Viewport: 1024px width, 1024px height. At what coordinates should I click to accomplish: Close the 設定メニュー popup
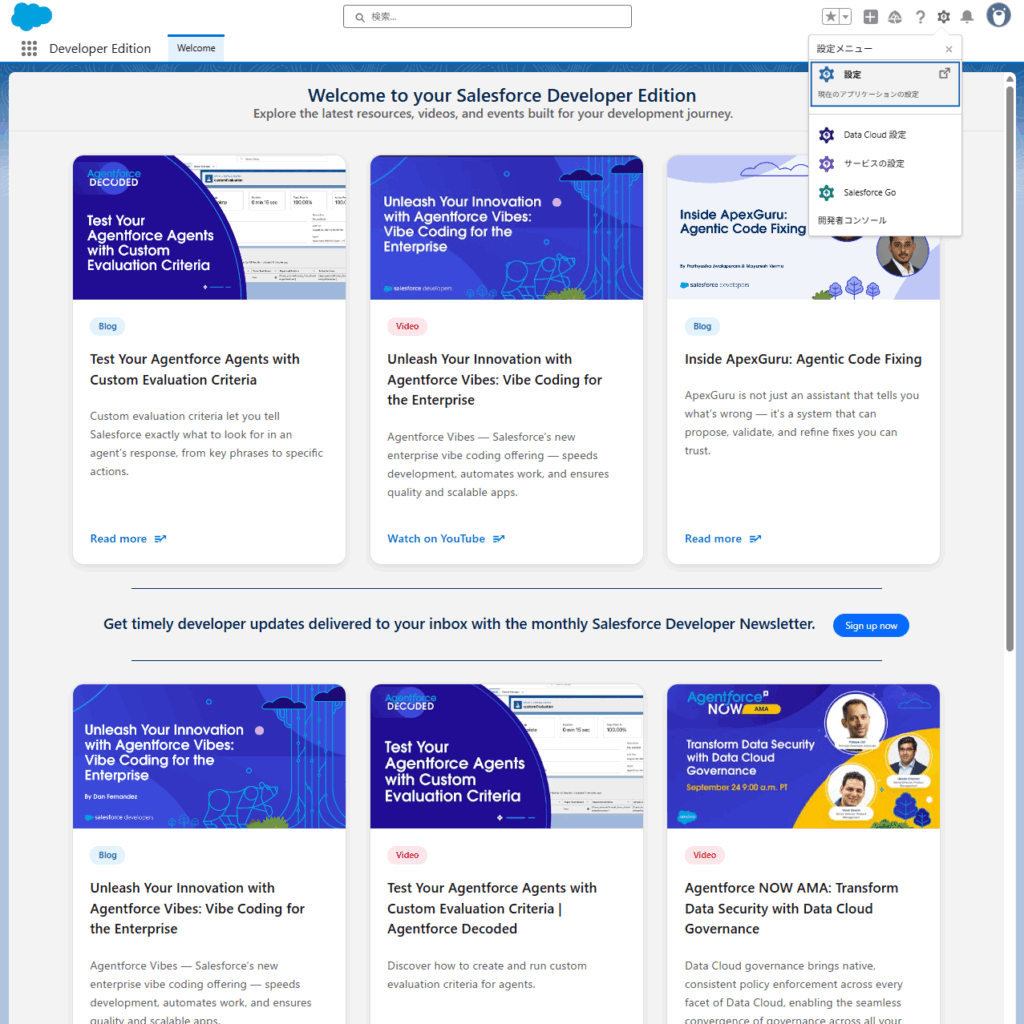click(949, 49)
